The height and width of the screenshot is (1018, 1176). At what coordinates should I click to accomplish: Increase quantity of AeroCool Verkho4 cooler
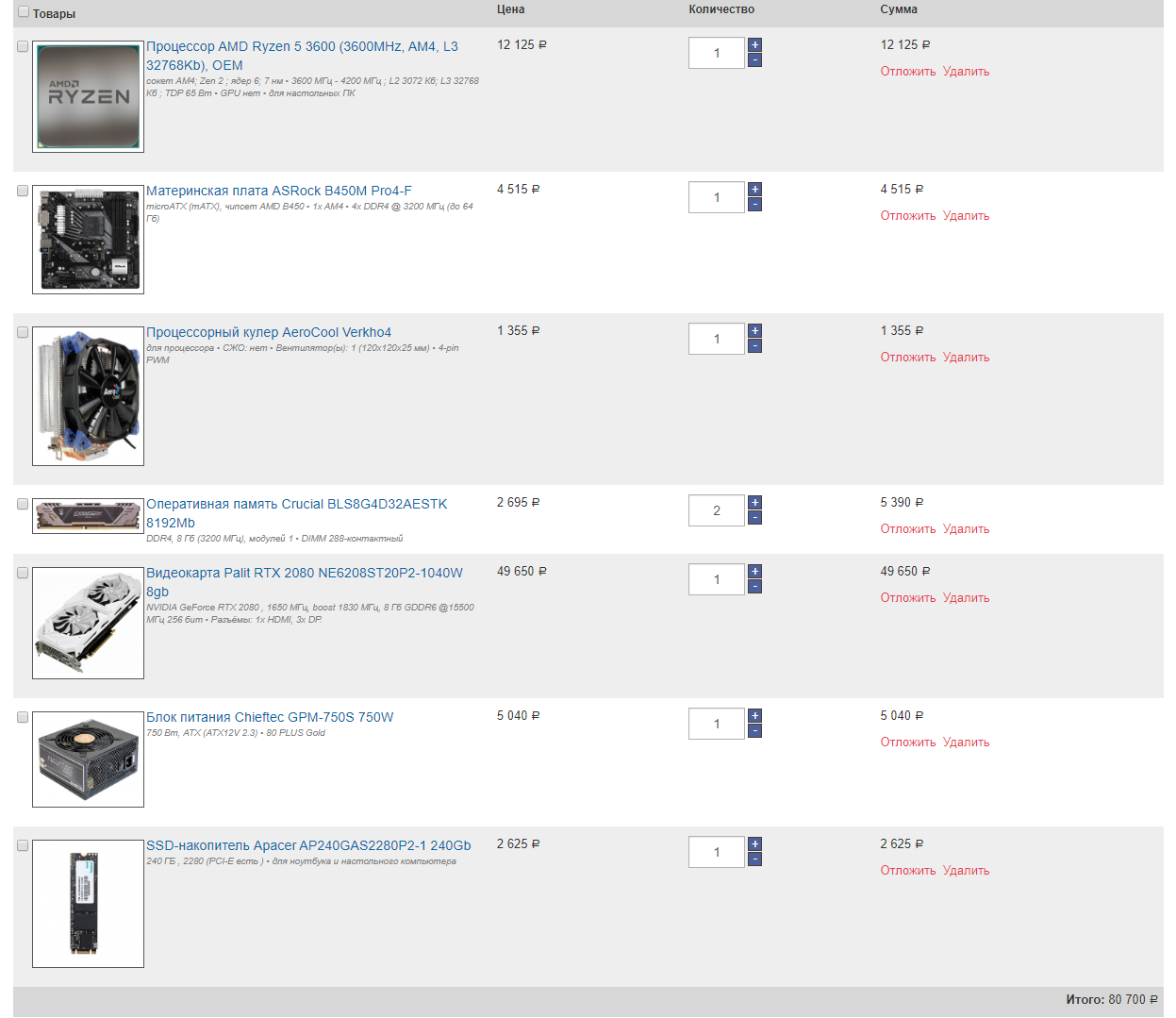point(754,331)
